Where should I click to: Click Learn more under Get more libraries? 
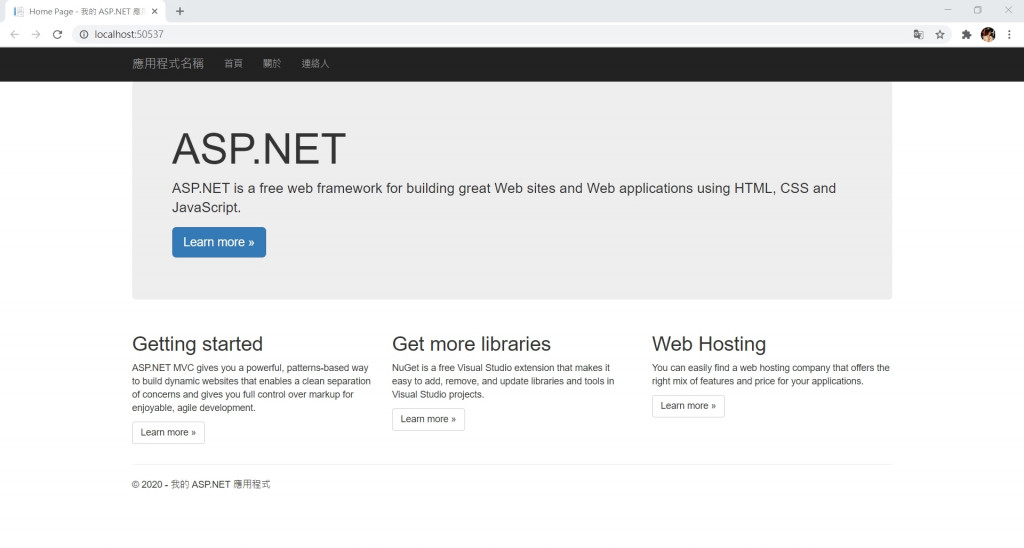[x=428, y=419]
